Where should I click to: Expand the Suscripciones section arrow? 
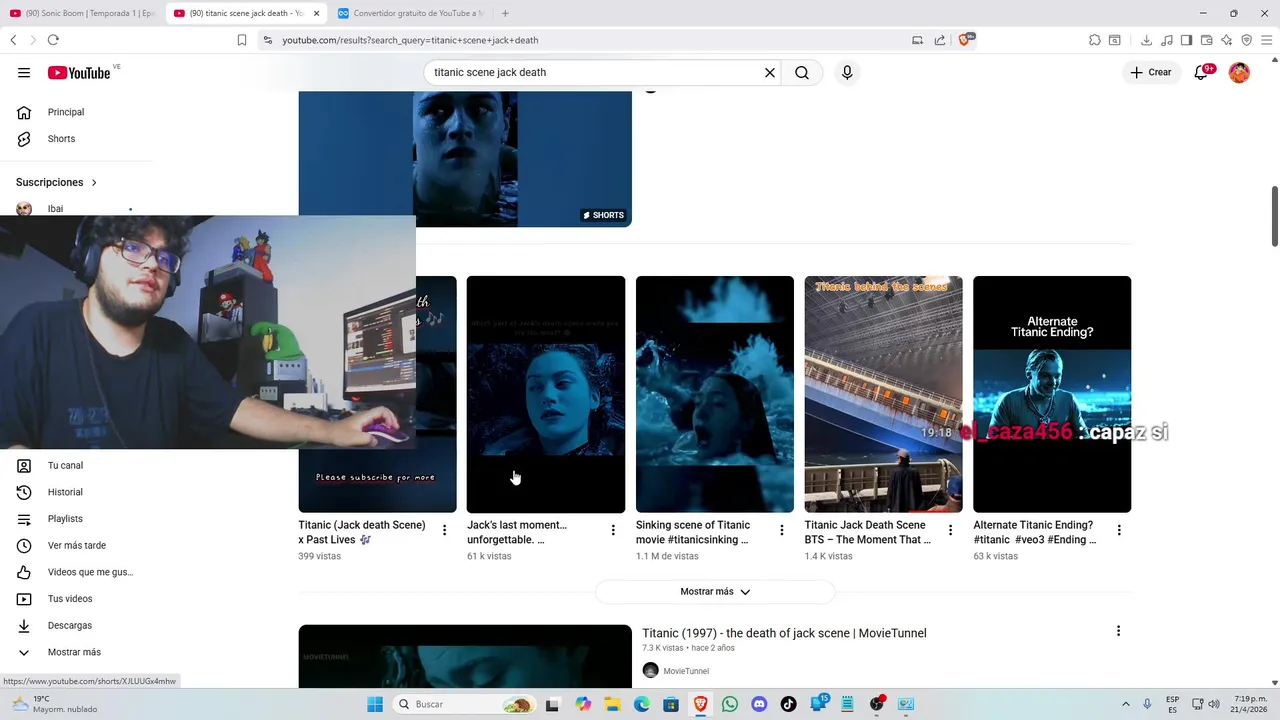coord(94,182)
